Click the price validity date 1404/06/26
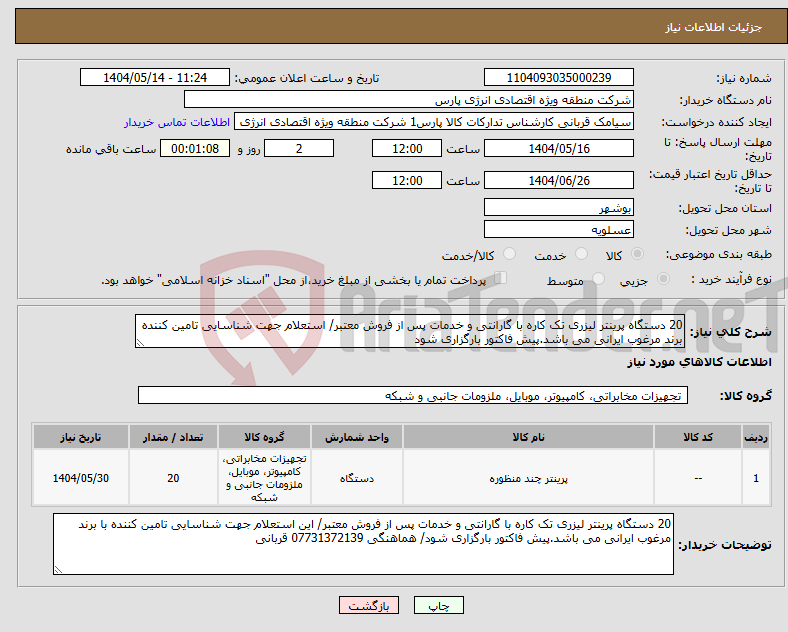Viewport: 788px width, 632px height. point(558,180)
